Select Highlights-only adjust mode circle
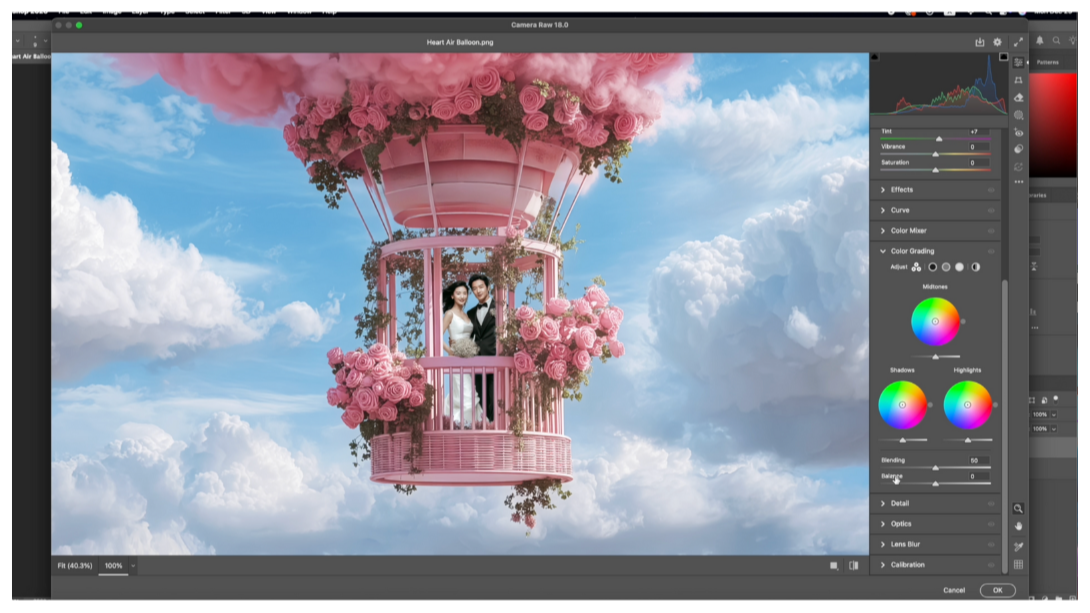Screen dimensions: 1090x613 point(959,267)
